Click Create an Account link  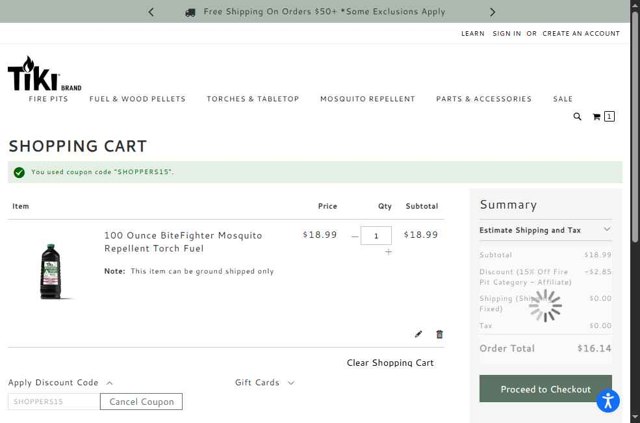click(581, 33)
